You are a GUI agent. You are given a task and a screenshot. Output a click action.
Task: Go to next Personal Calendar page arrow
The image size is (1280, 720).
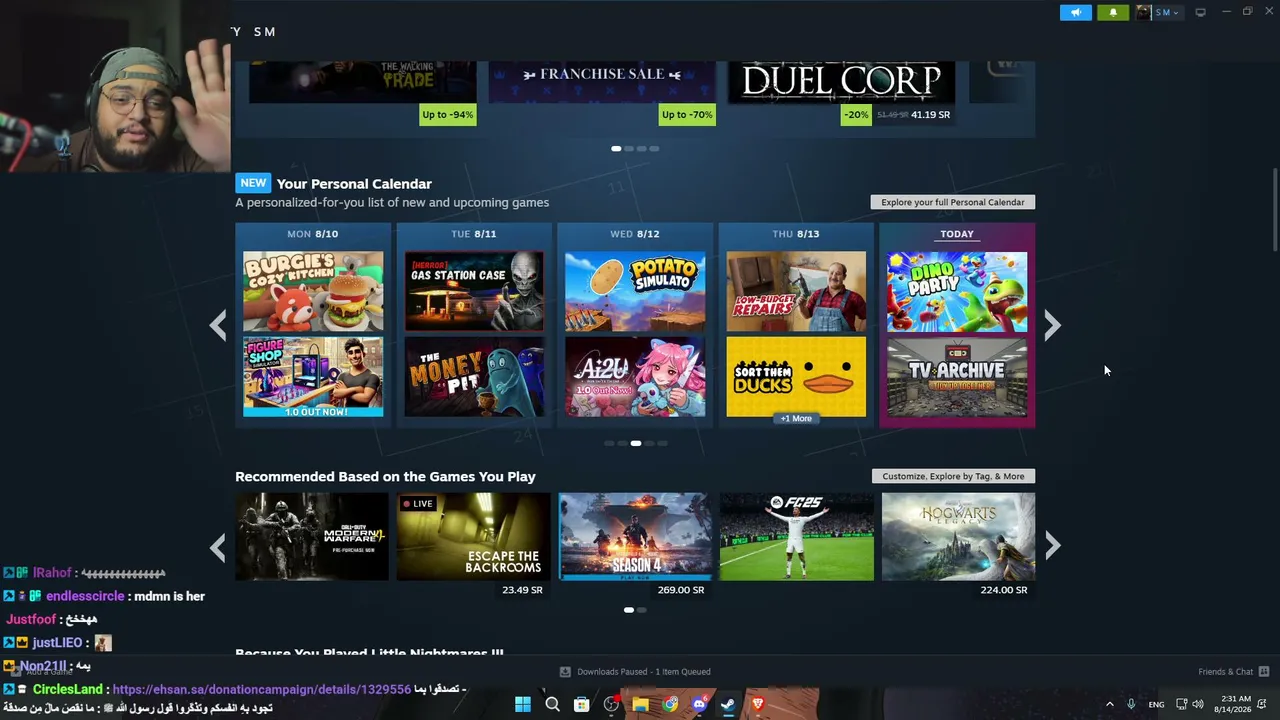point(1052,325)
